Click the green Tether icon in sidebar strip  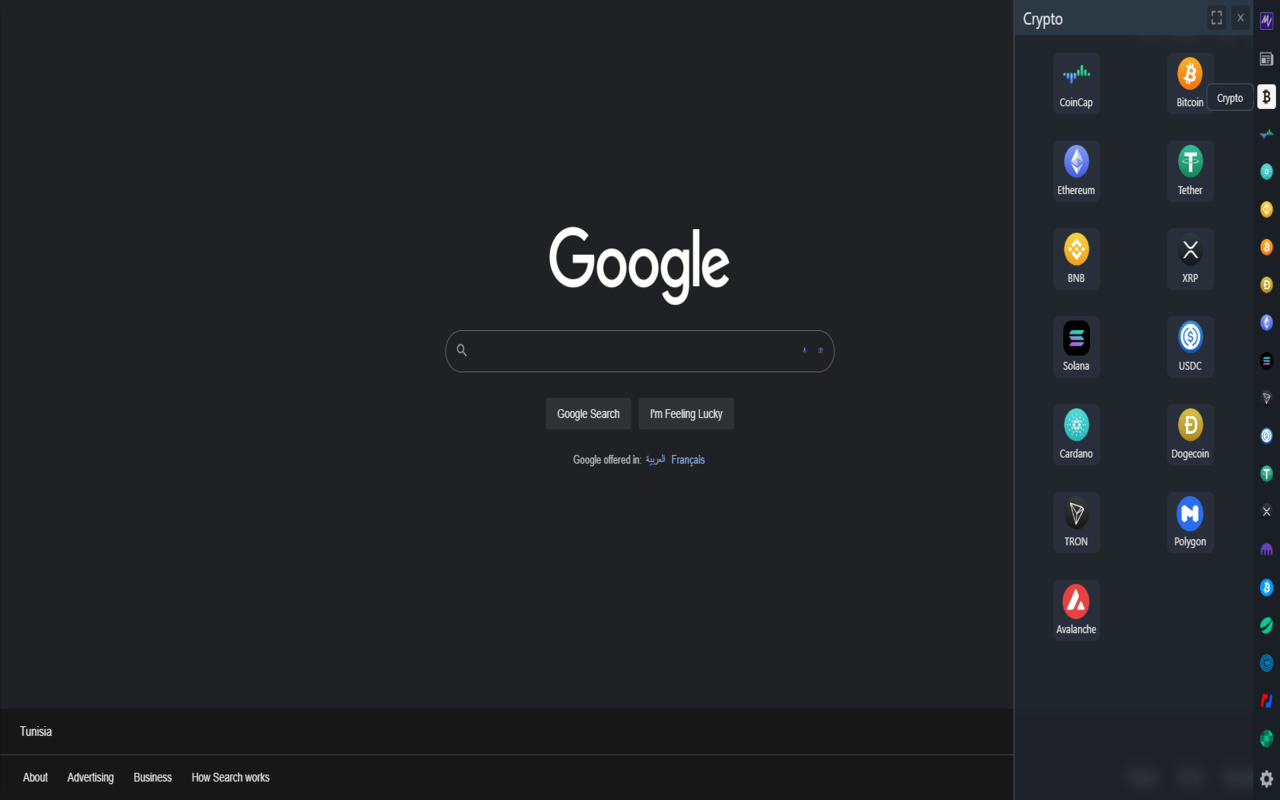click(1266, 474)
